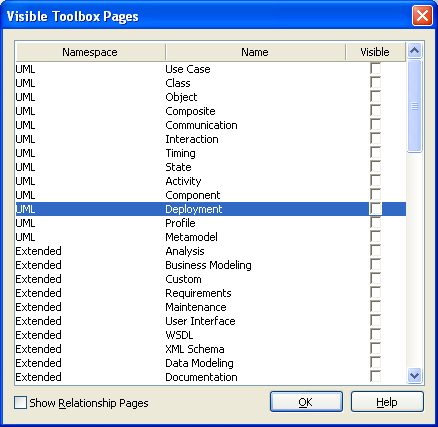
Task: Click the OK button
Action: coord(306,402)
